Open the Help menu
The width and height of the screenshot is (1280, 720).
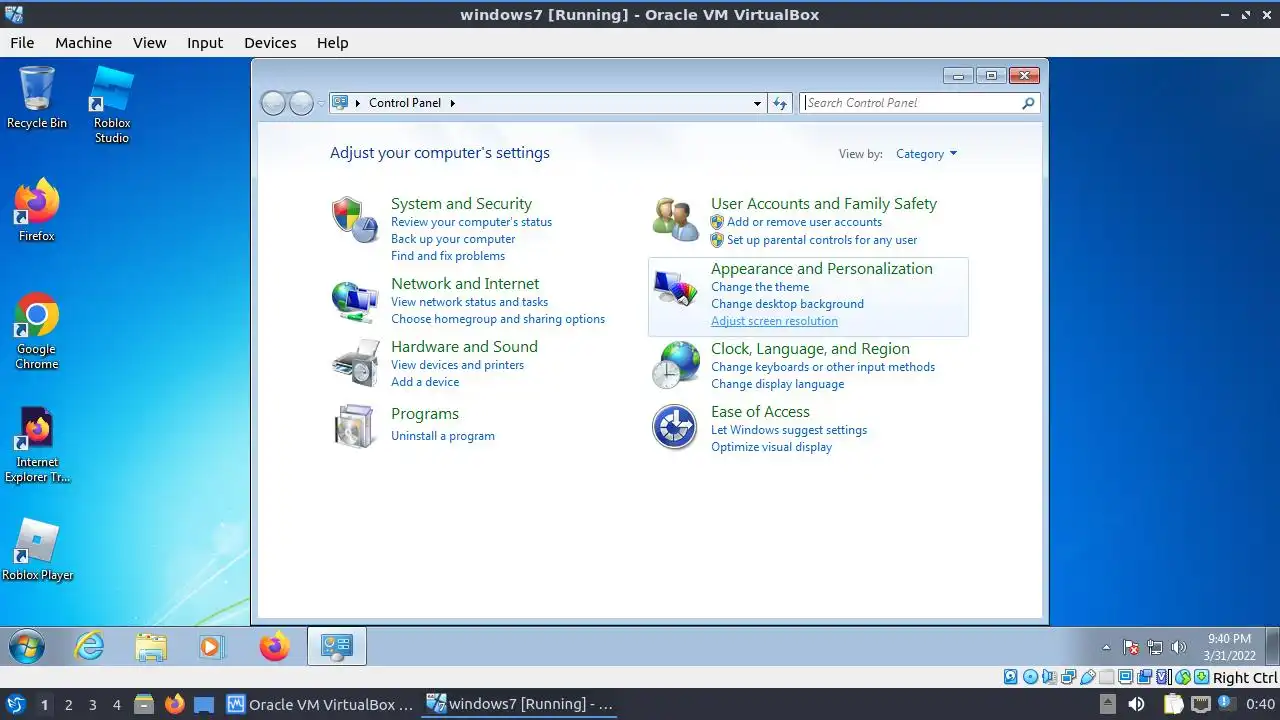(332, 43)
